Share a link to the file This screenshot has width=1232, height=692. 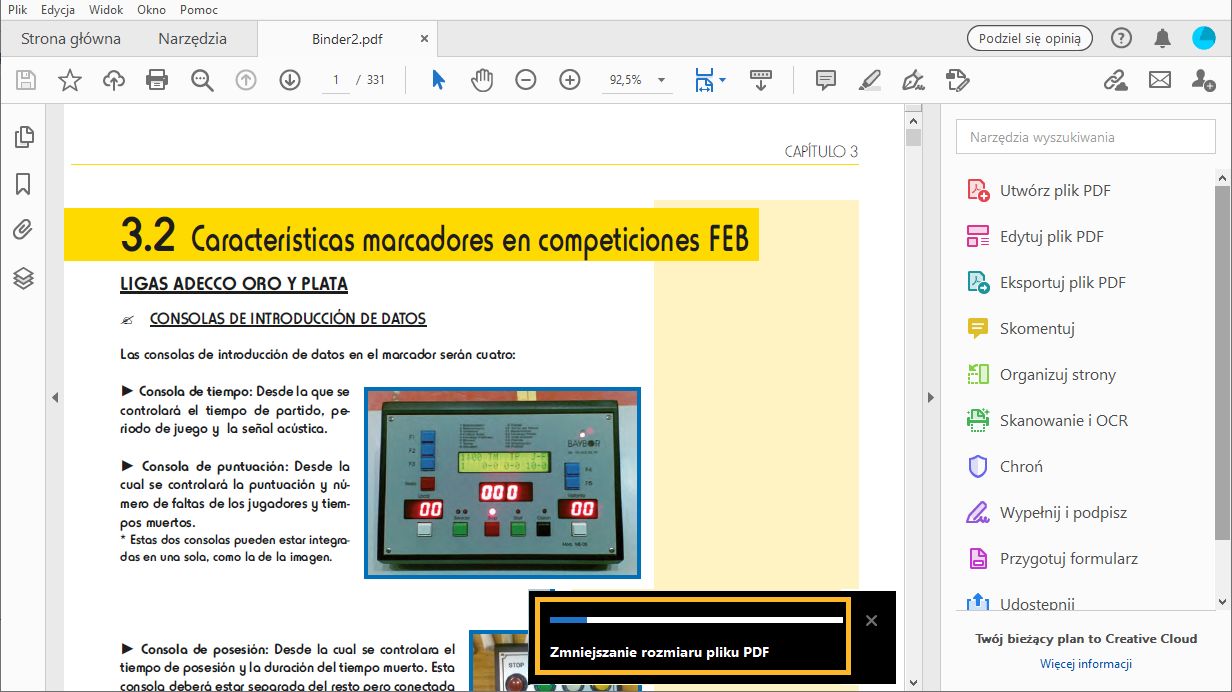pyautogui.click(x=1115, y=80)
